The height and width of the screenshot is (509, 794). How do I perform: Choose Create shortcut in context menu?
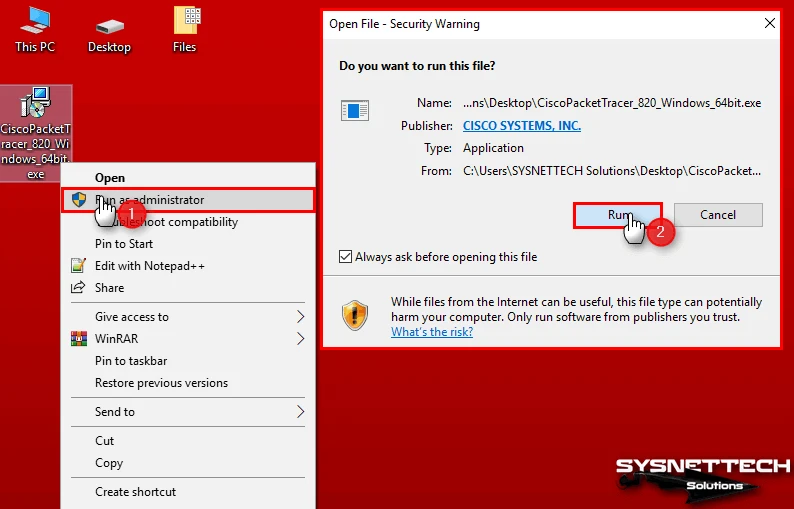[x=135, y=492]
